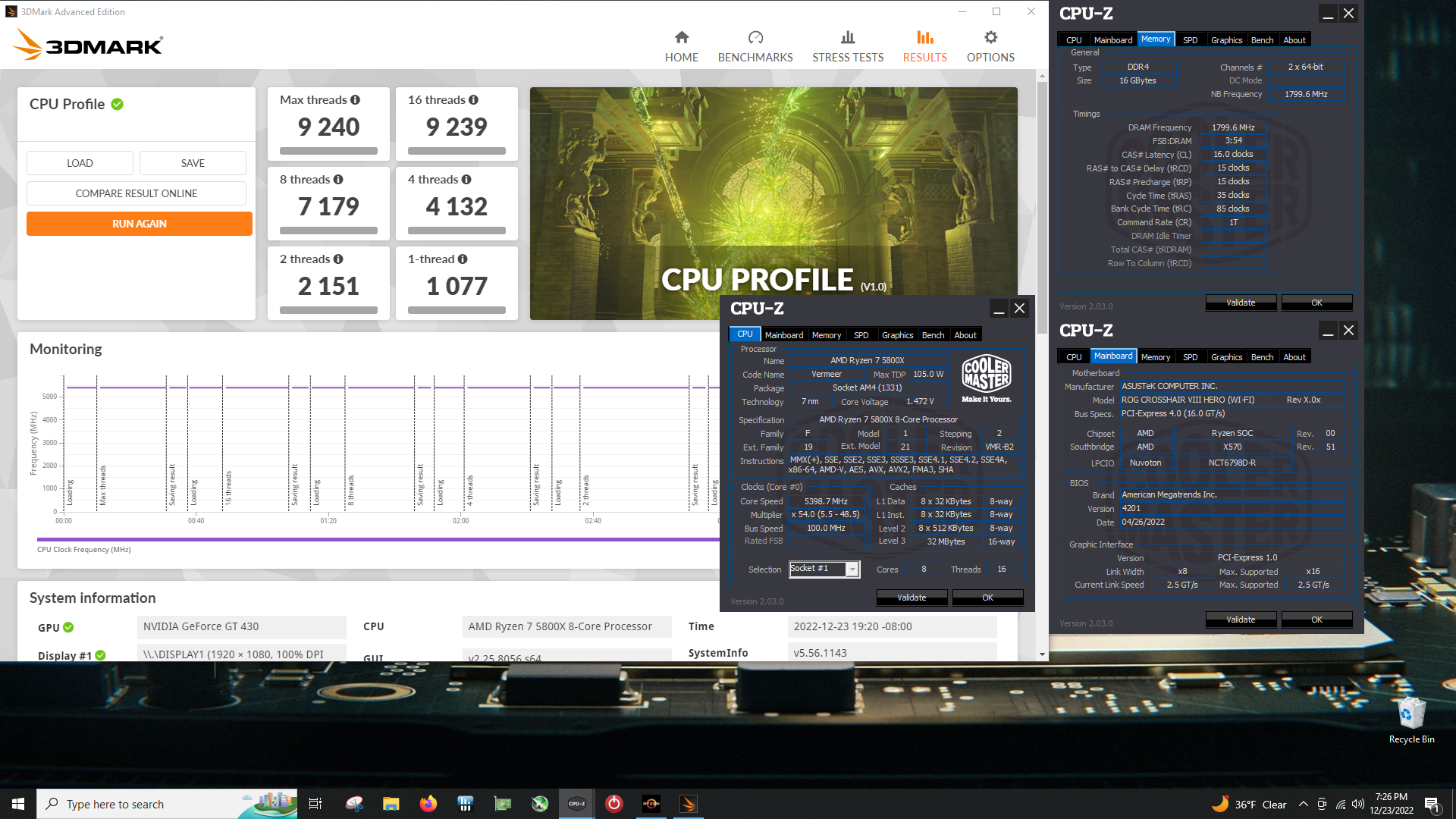Click the info icon beside Max threads

click(x=355, y=100)
